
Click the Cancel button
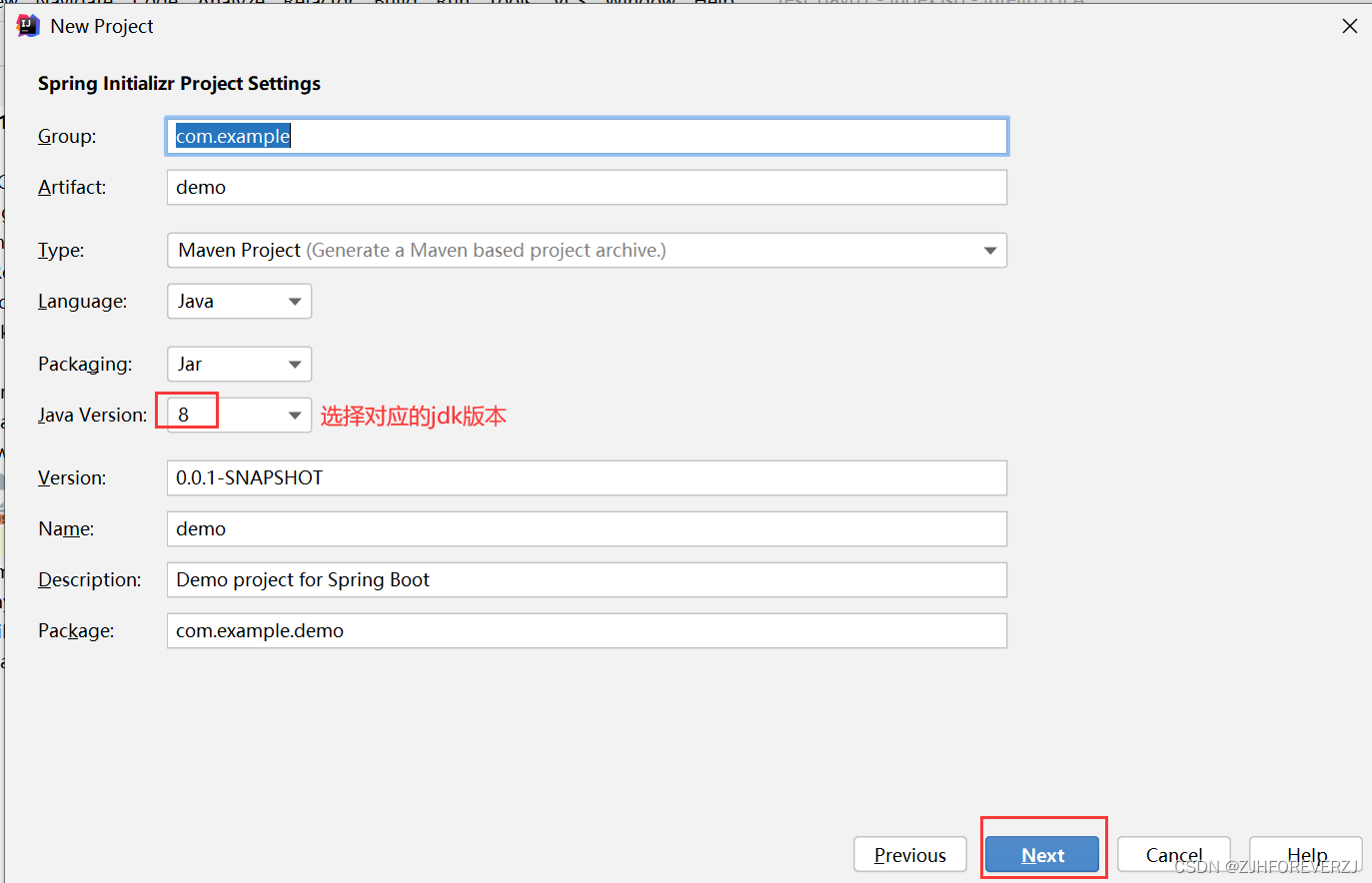point(1174,855)
